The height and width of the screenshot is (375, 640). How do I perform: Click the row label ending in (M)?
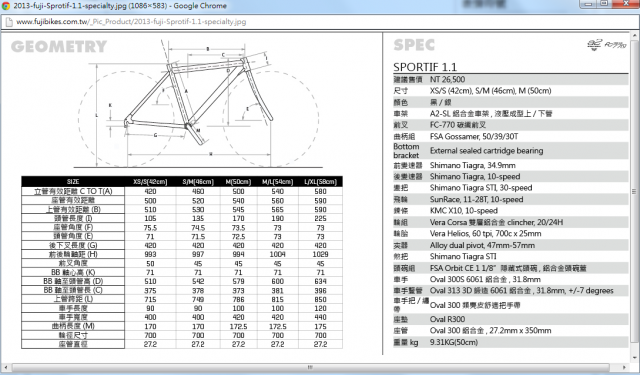click(x=73, y=326)
